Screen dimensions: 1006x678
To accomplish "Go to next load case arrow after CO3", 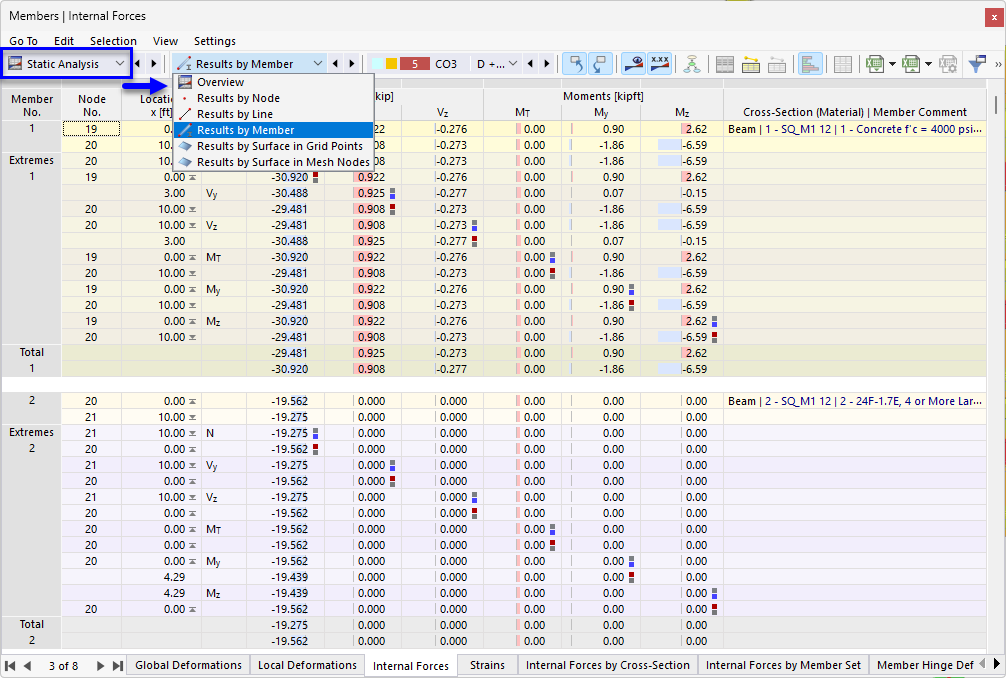I will click(x=547, y=64).
